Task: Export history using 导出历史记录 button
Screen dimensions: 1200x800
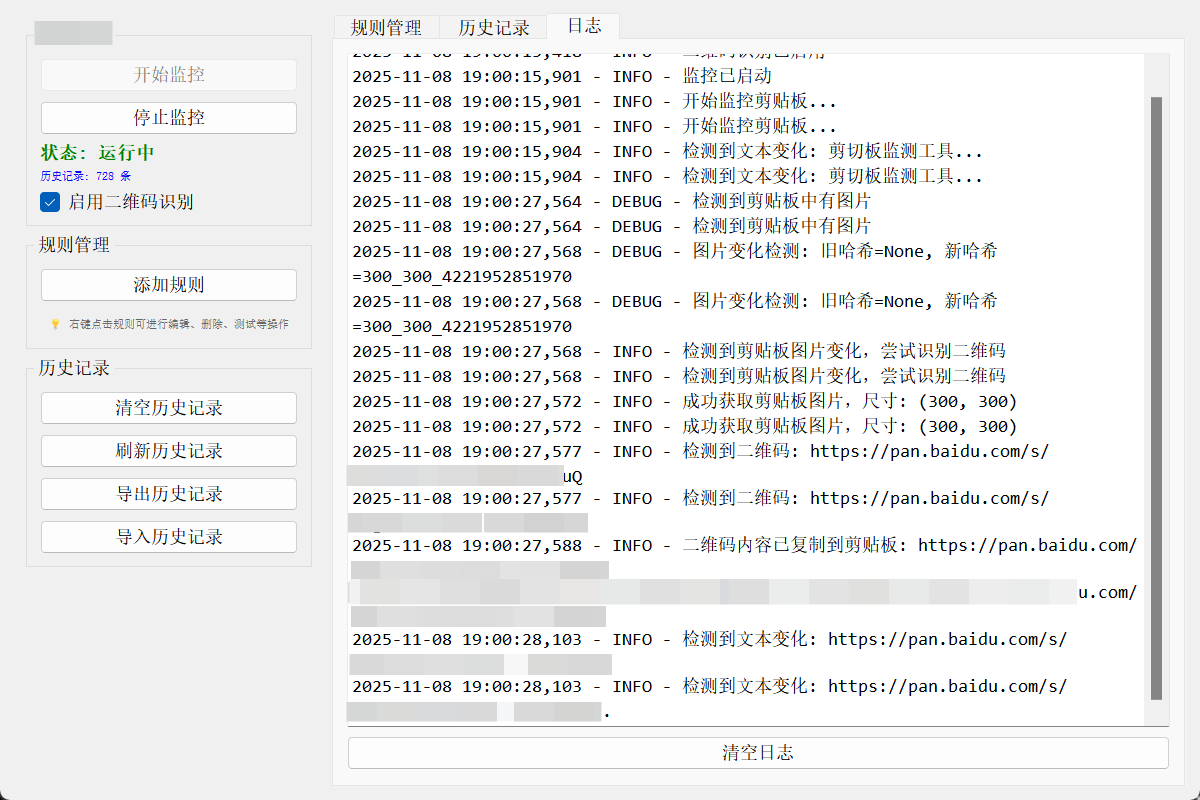Action: click(x=169, y=494)
